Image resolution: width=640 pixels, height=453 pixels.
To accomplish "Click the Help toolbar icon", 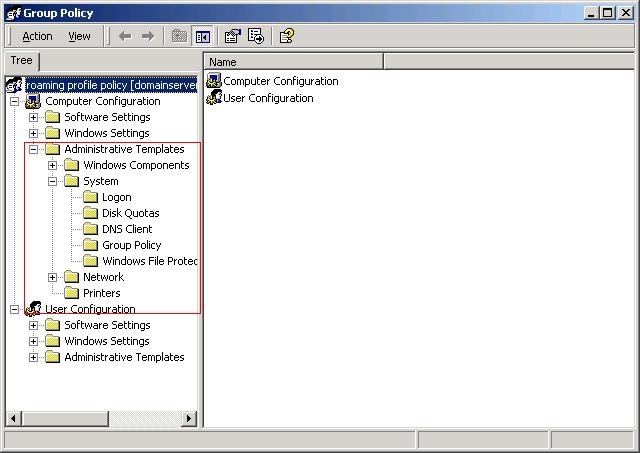I will click(x=286, y=36).
